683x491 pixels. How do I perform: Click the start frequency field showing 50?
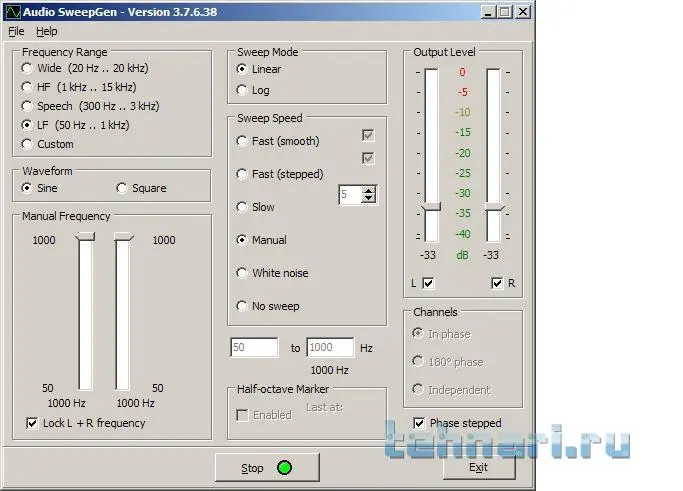point(254,348)
